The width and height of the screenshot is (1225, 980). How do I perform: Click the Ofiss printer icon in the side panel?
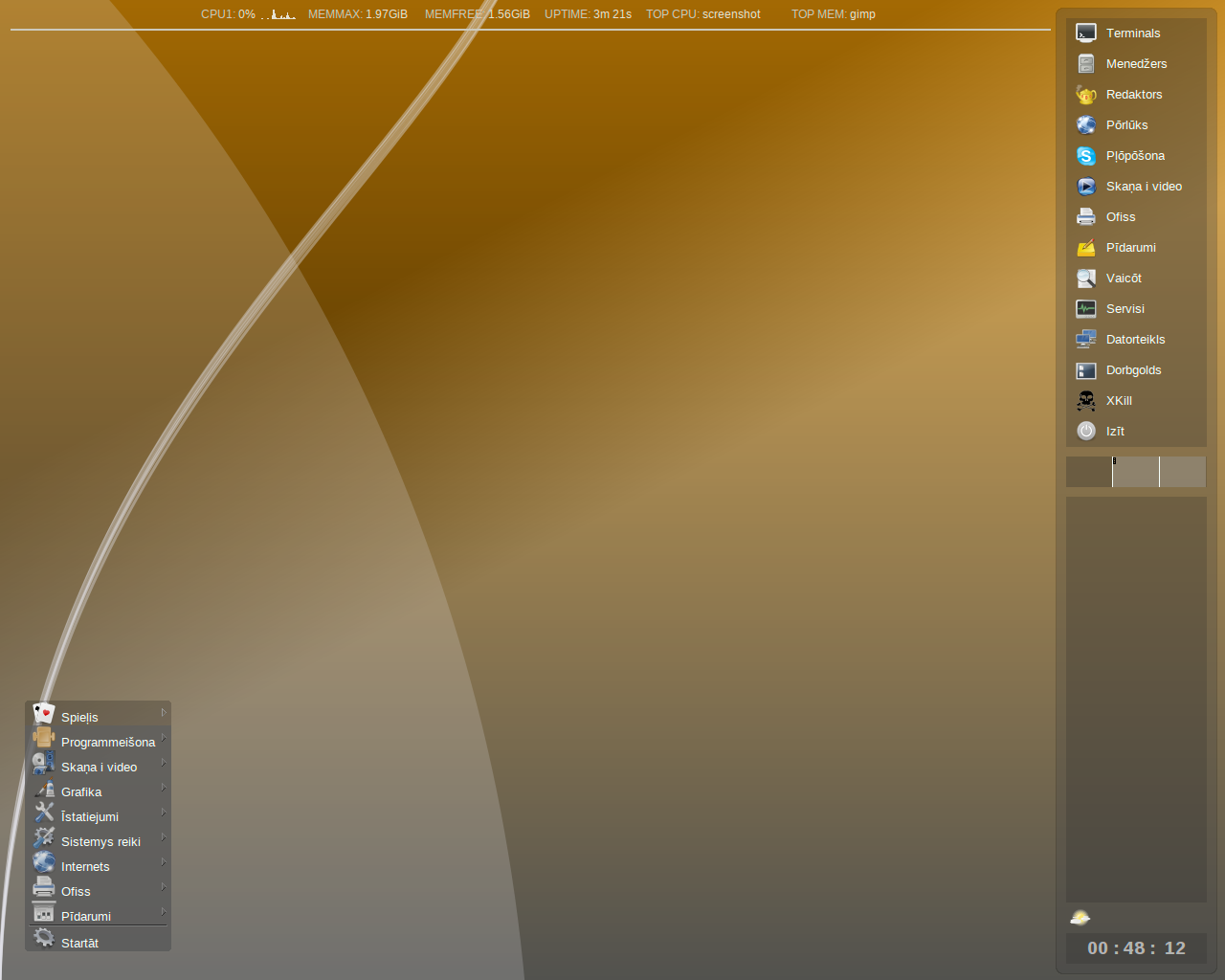(x=1086, y=217)
